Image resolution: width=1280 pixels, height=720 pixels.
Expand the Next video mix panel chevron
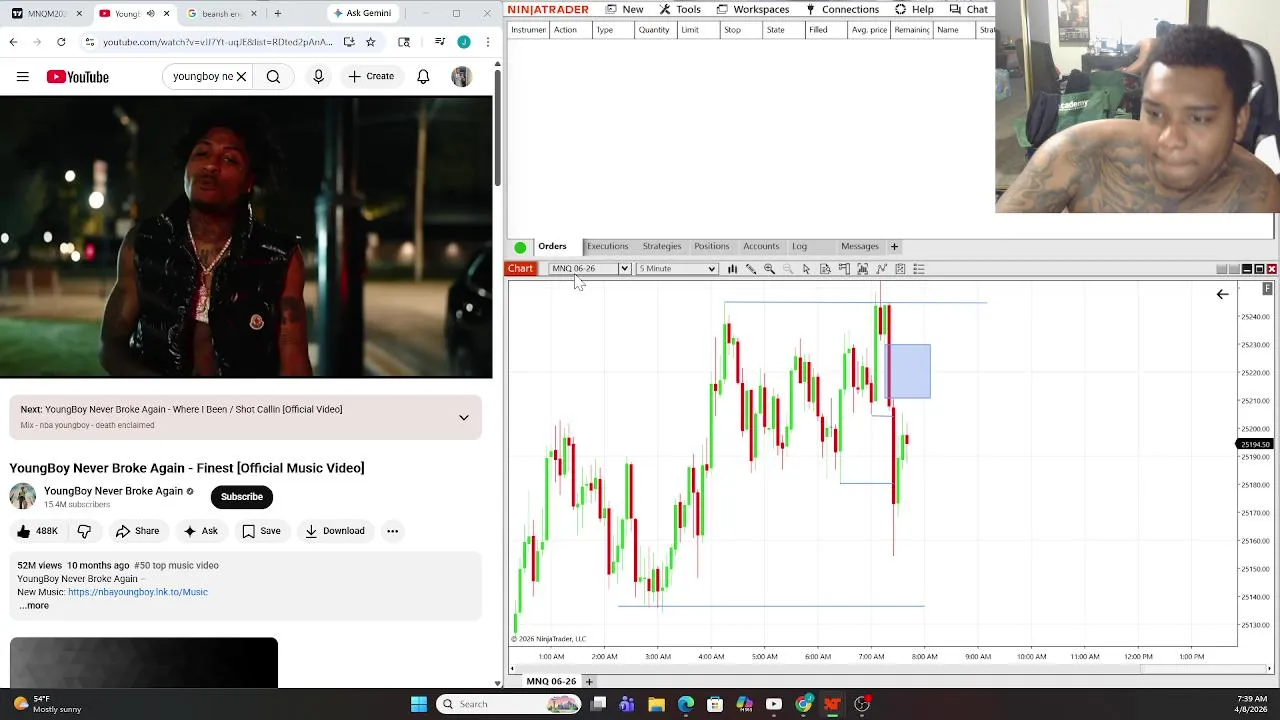pos(464,417)
